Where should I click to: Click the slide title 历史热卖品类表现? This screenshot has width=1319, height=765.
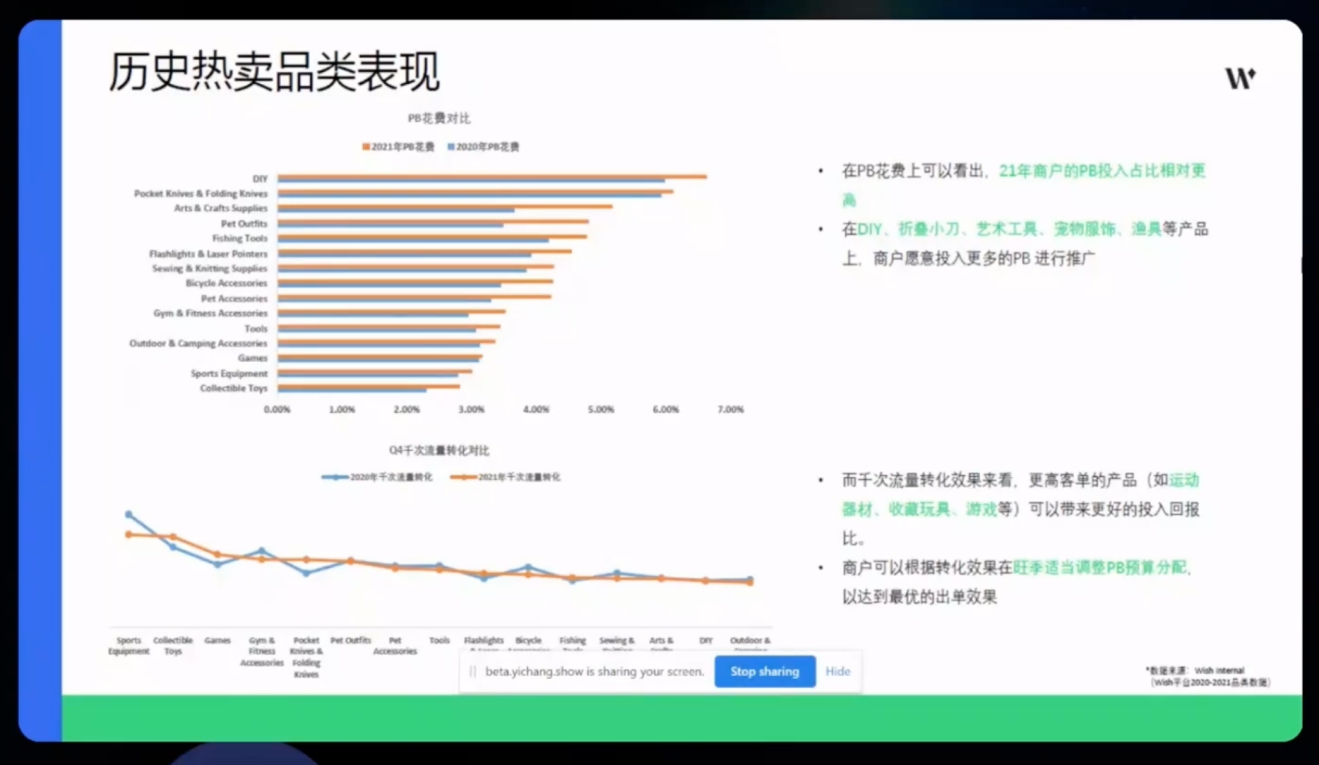pyautogui.click(x=275, y=73)
